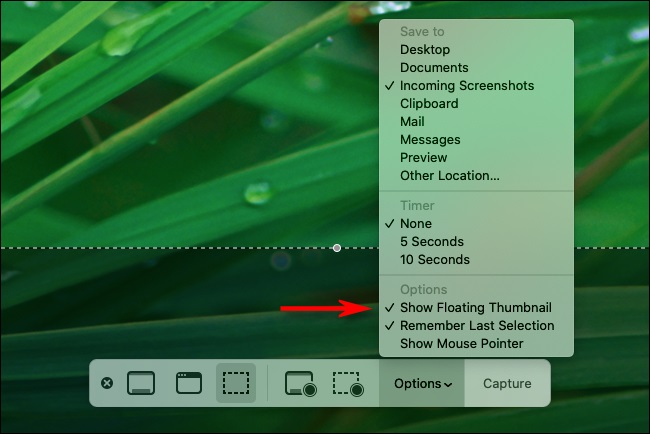Select Capture Selected Portion icon

pos(236,383)
